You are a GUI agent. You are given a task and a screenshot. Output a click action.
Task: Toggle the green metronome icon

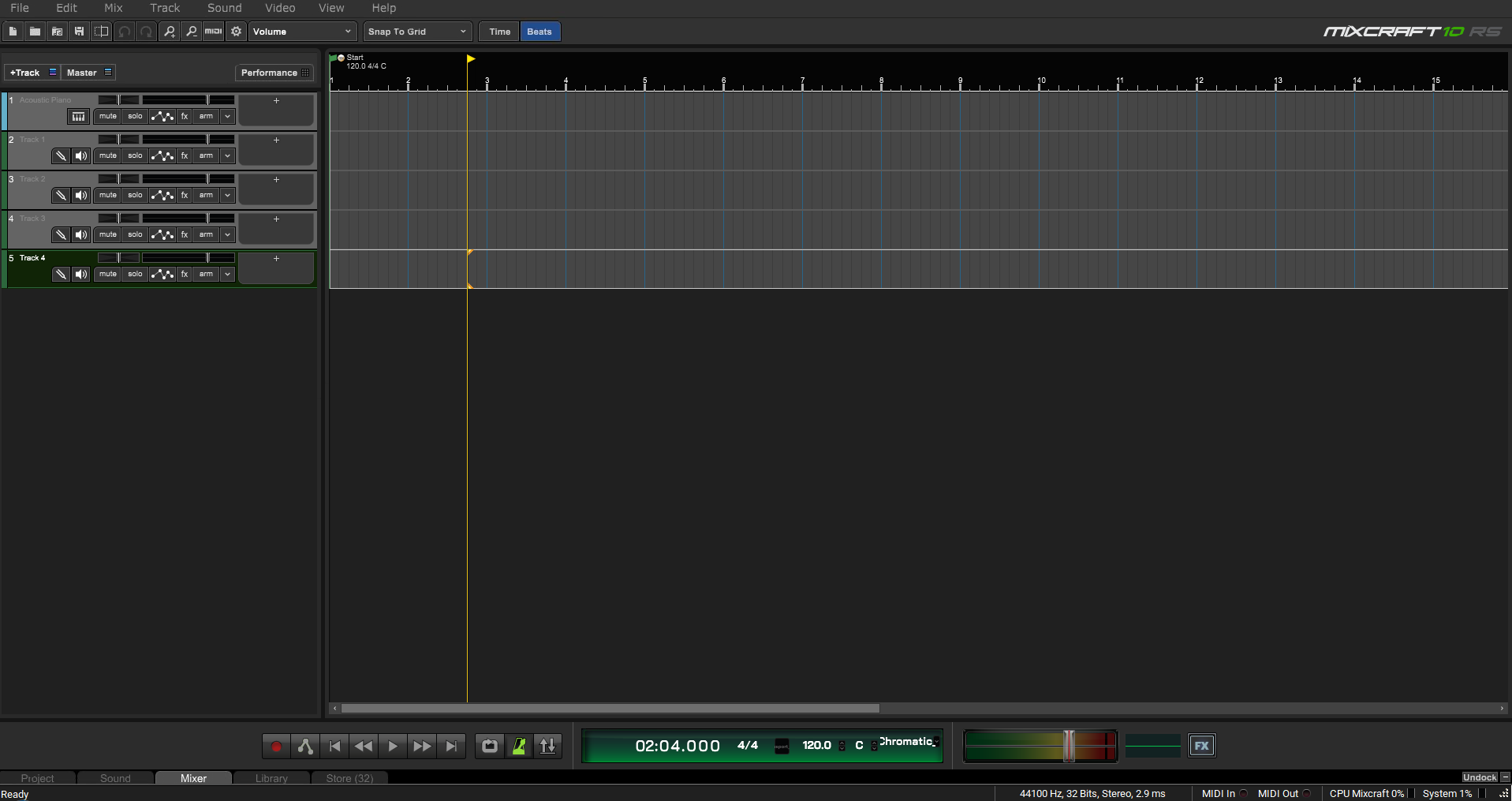[x=519, y=746]
